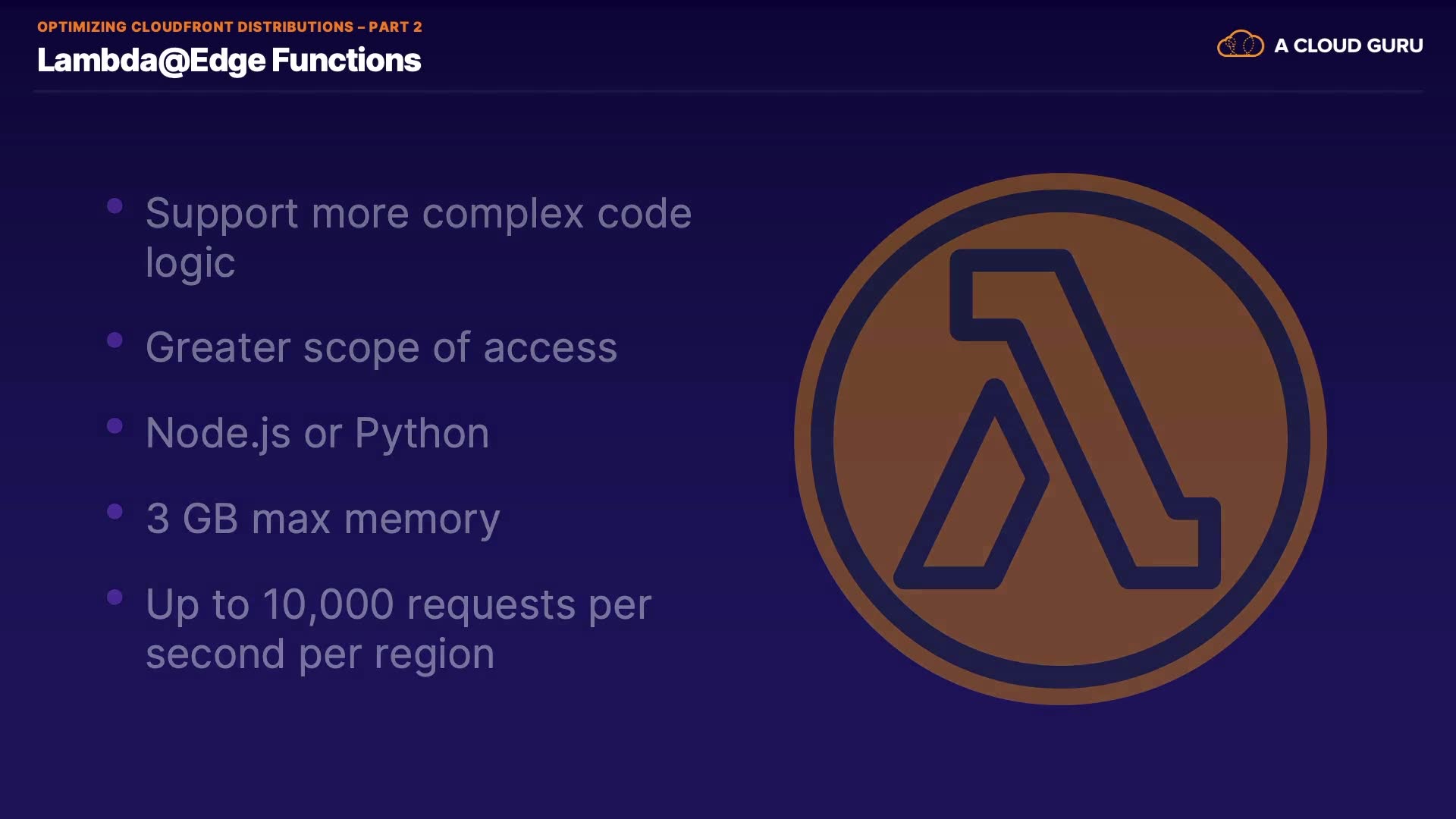
Task: Click bullet dot beside "Up to 10,000 requests"
Action: click(x=115, y=598)
